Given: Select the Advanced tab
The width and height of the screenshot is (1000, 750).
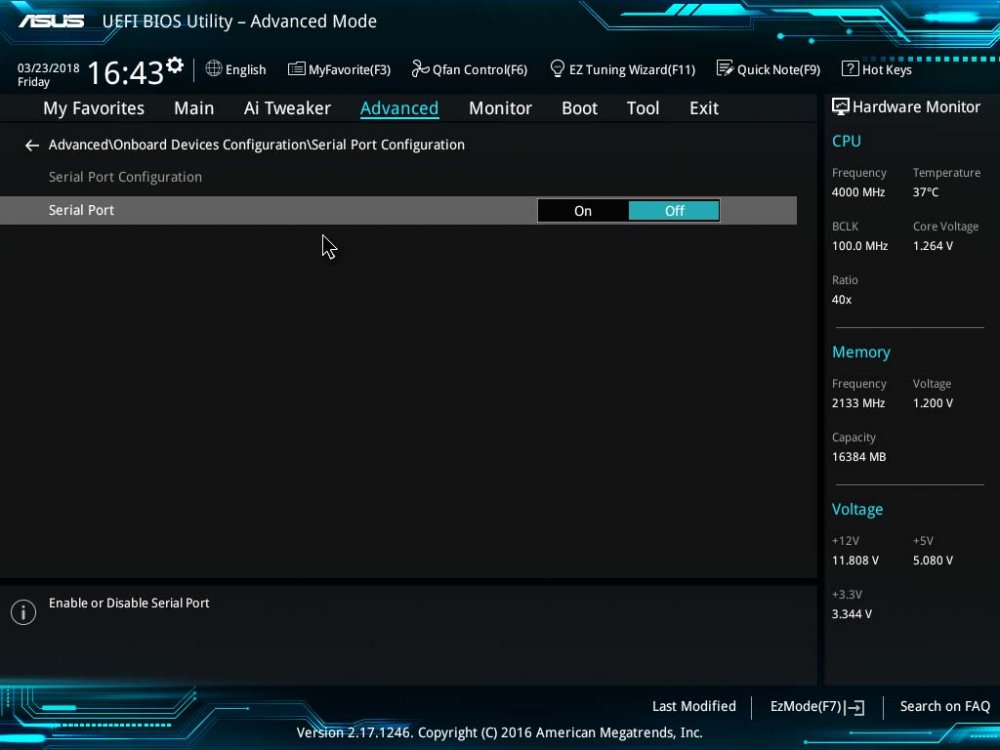Looking at the screenshot, I should (x=399, y=108).
